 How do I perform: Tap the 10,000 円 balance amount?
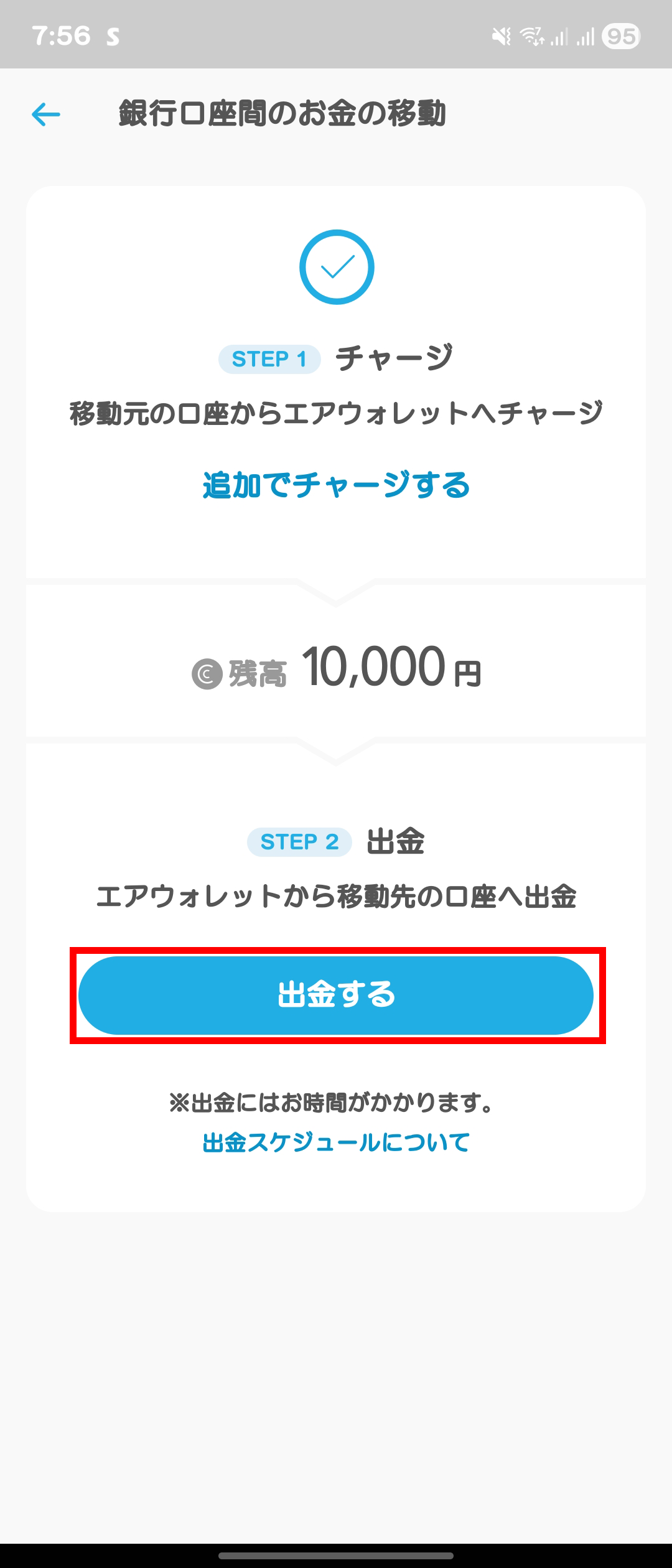coord(392,668)
